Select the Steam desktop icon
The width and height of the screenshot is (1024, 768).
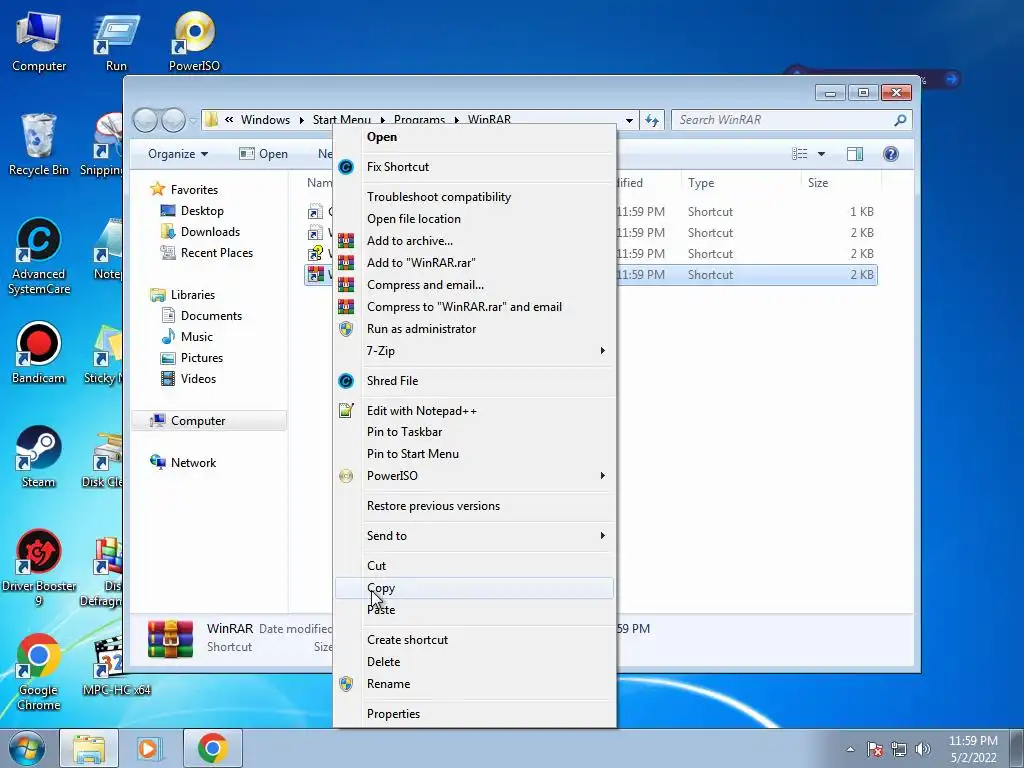[39, 456]
